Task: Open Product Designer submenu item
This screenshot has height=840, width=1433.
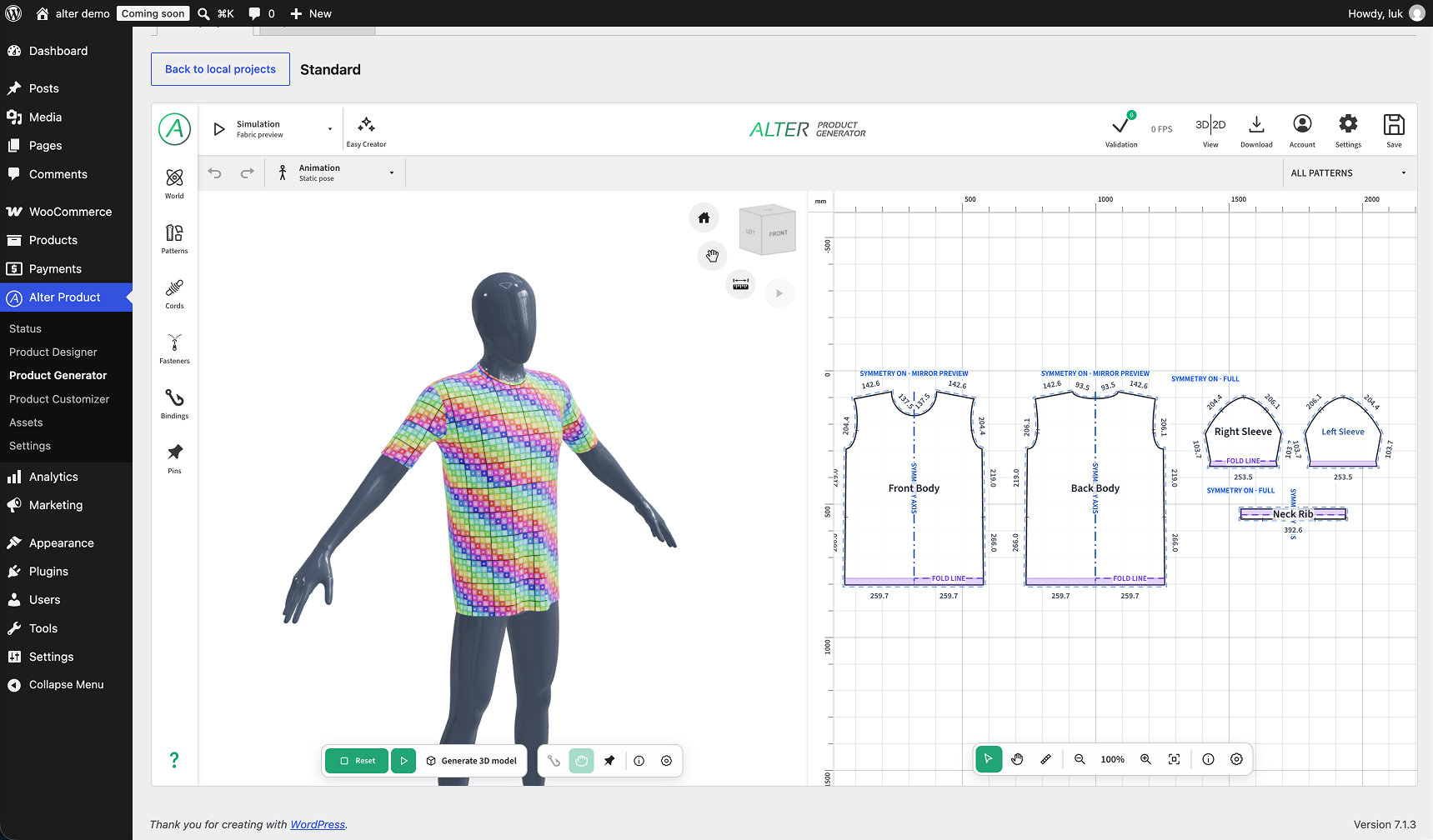Action: pos(53,352)
